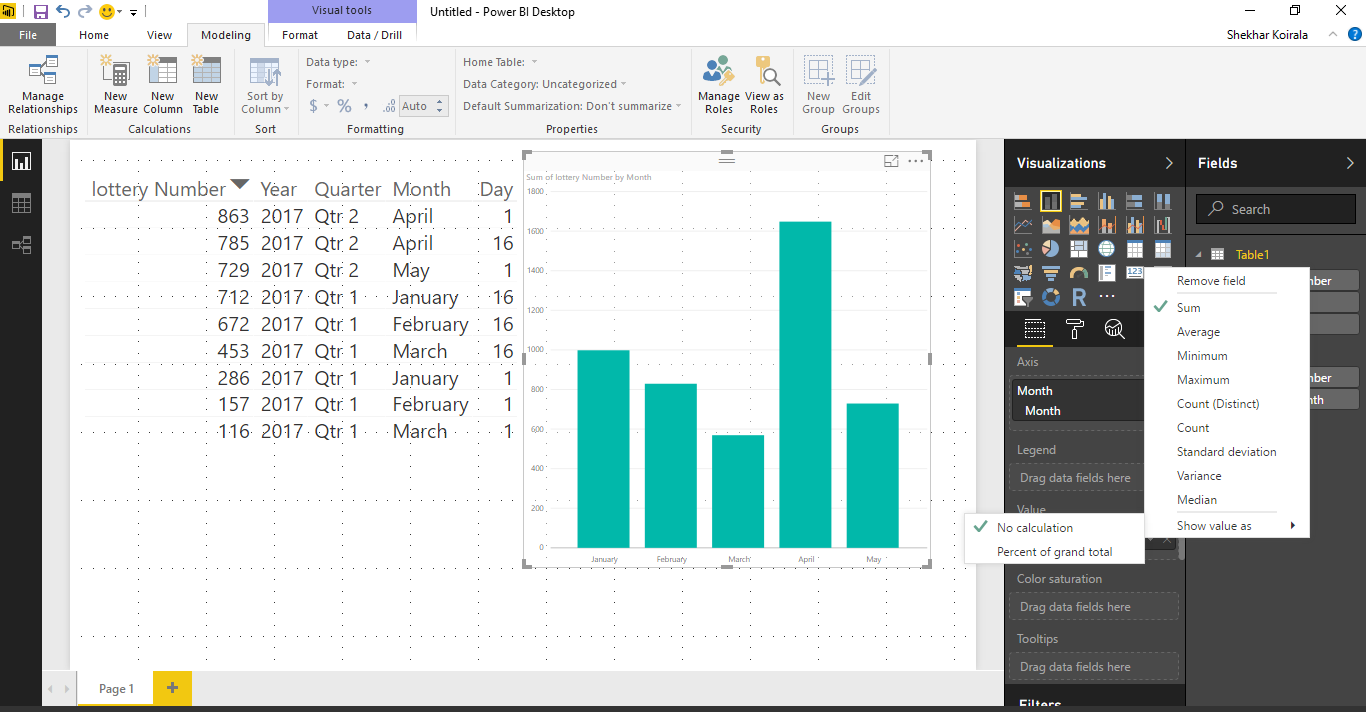
Task: Switch to the Format ribbon tab
Action: pyautogui.click(x=300, y=35)
